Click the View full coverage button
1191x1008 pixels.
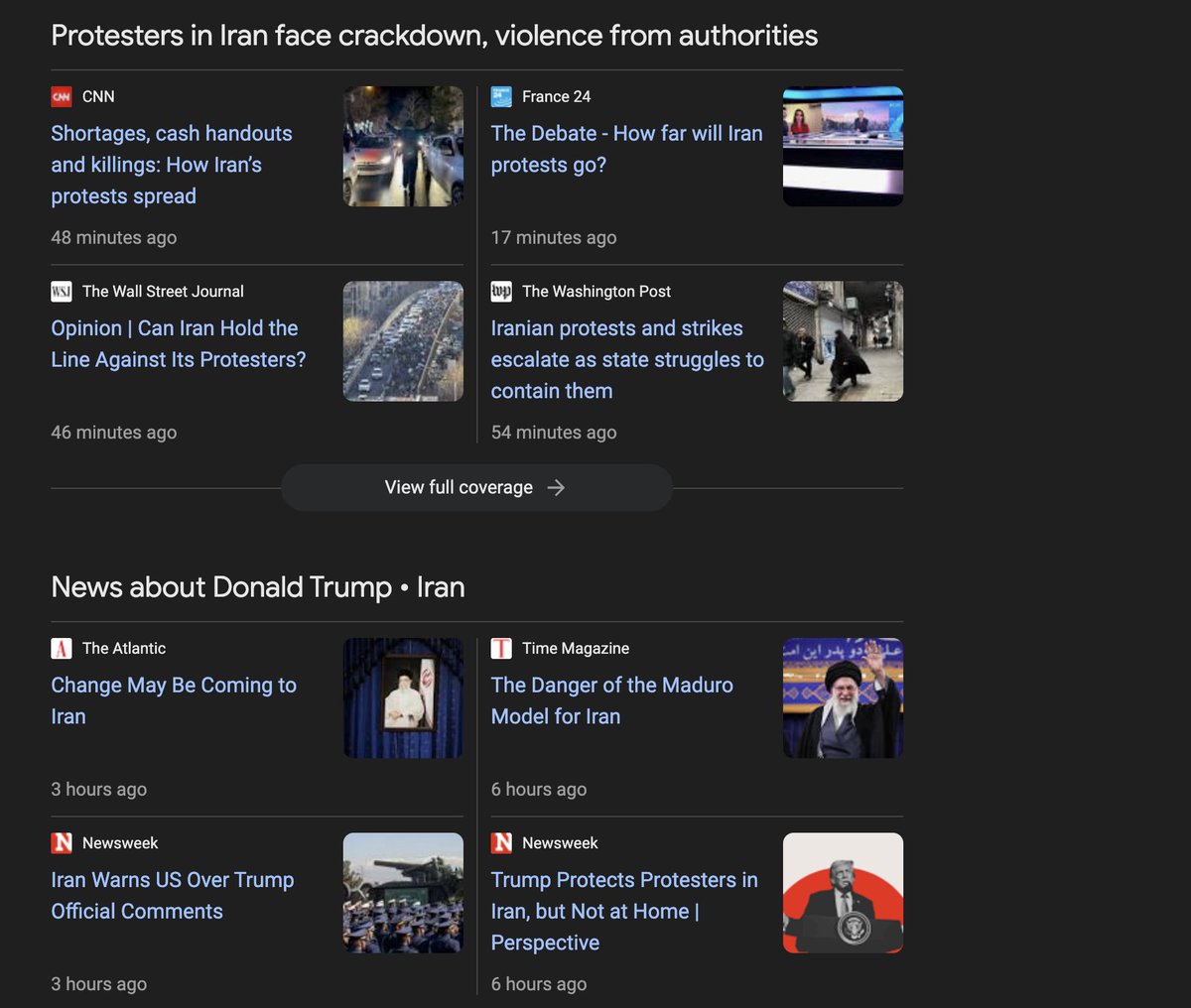(476, 487)
